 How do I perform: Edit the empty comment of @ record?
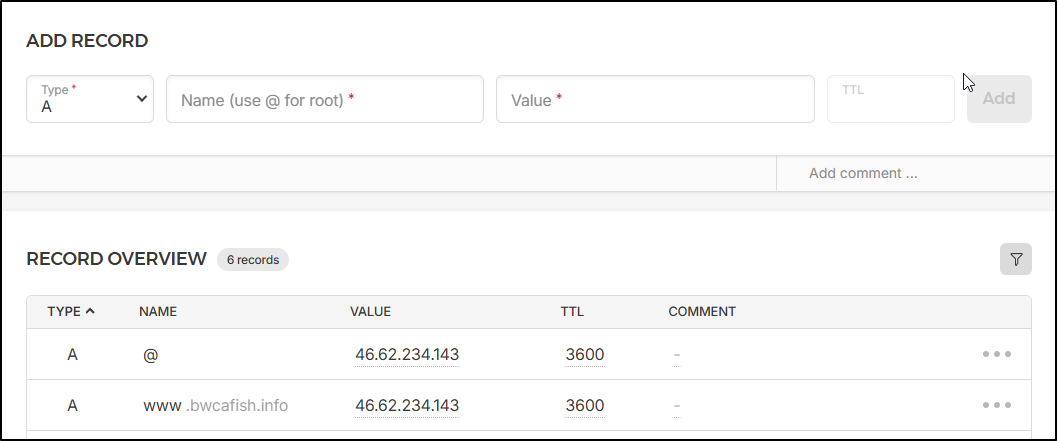tap(677, 354)
